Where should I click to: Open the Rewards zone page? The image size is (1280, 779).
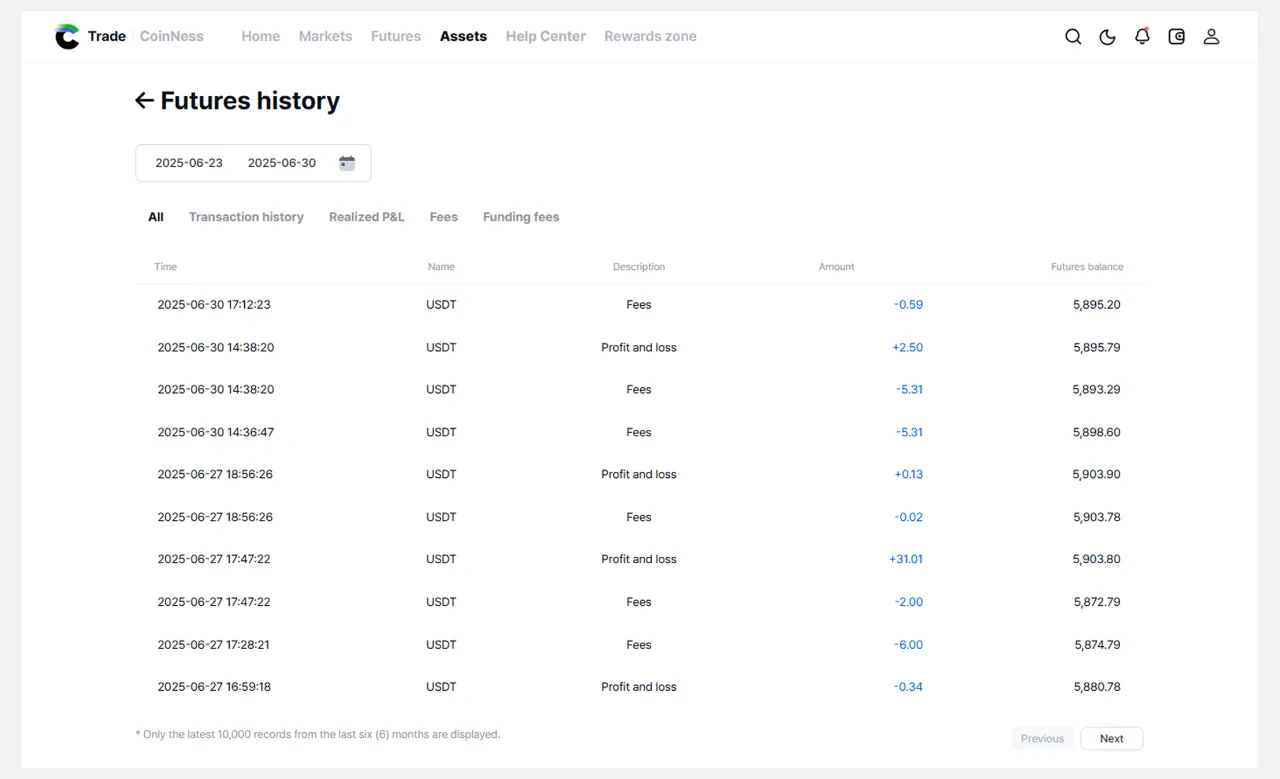click(650, 36)
